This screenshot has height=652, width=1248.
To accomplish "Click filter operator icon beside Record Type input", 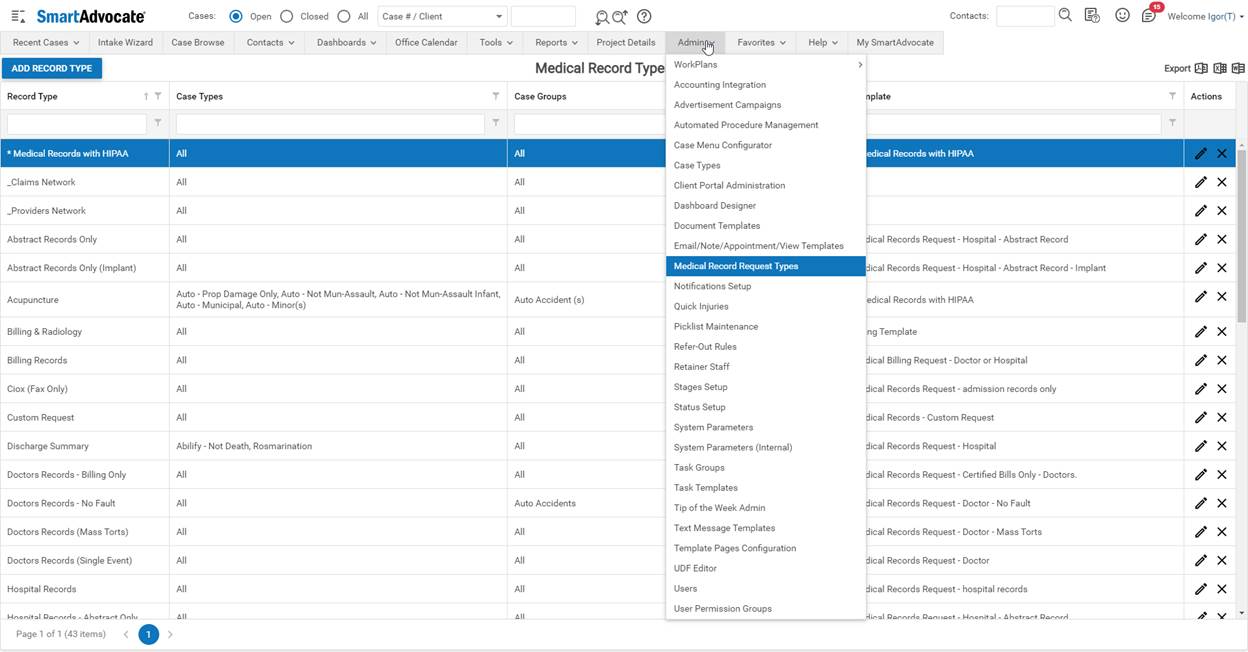I will pyautogui.click(x=158, y=123).
